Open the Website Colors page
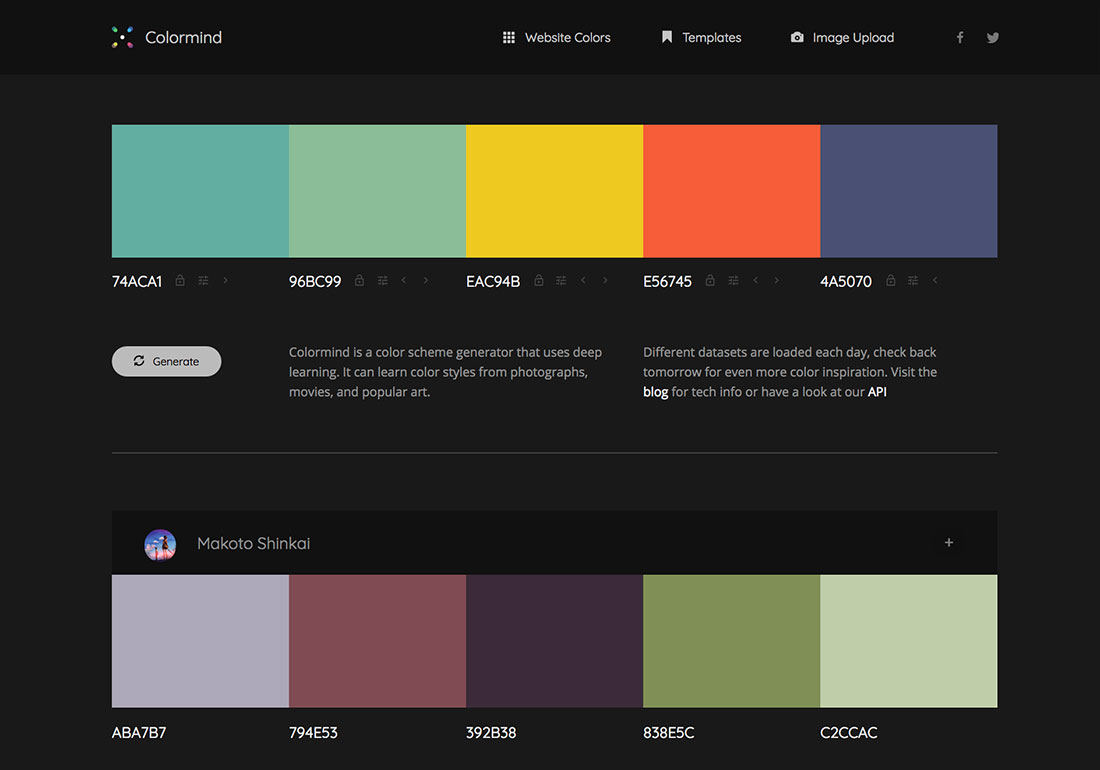The width and height of the screenshot is (1100, 770). (556, 38)
